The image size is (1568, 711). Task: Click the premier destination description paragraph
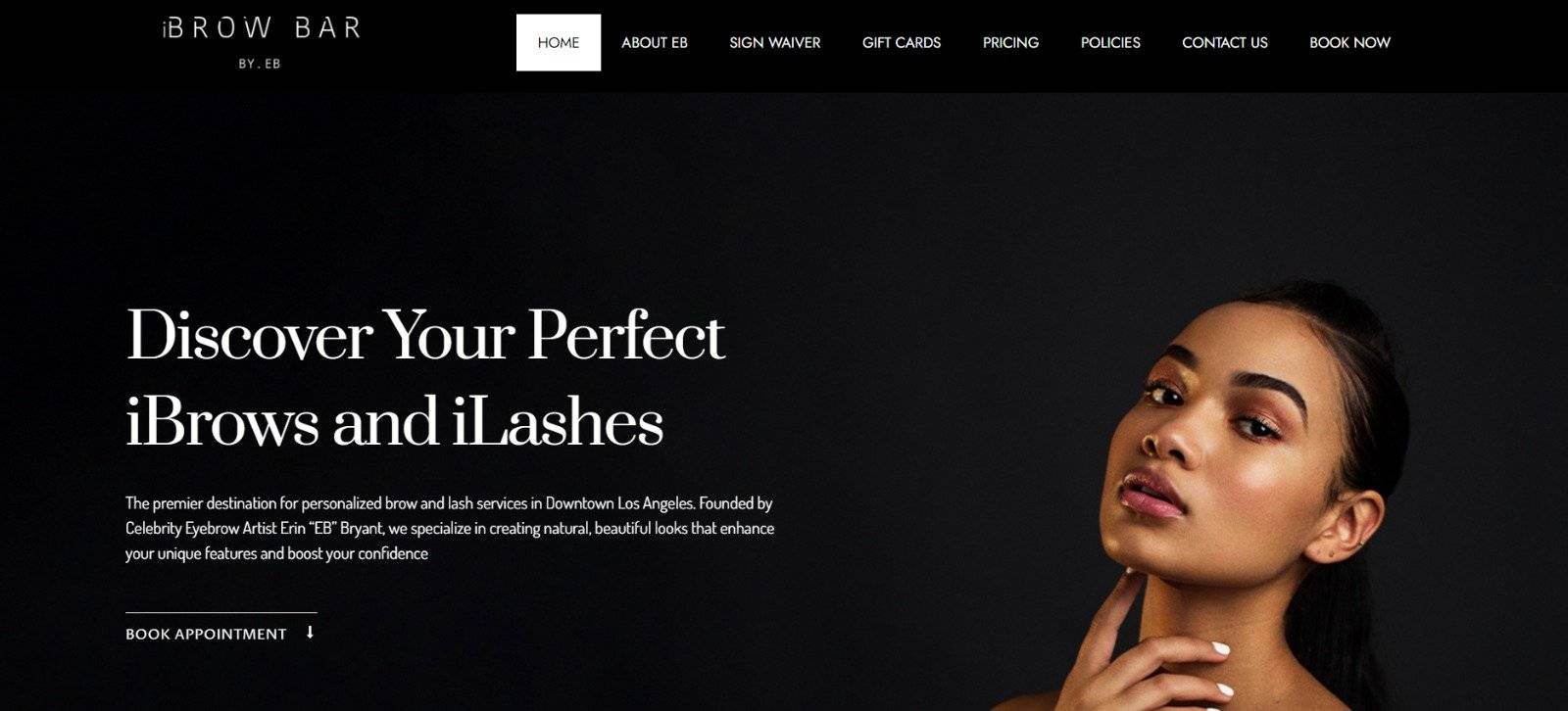click(450, 528)
